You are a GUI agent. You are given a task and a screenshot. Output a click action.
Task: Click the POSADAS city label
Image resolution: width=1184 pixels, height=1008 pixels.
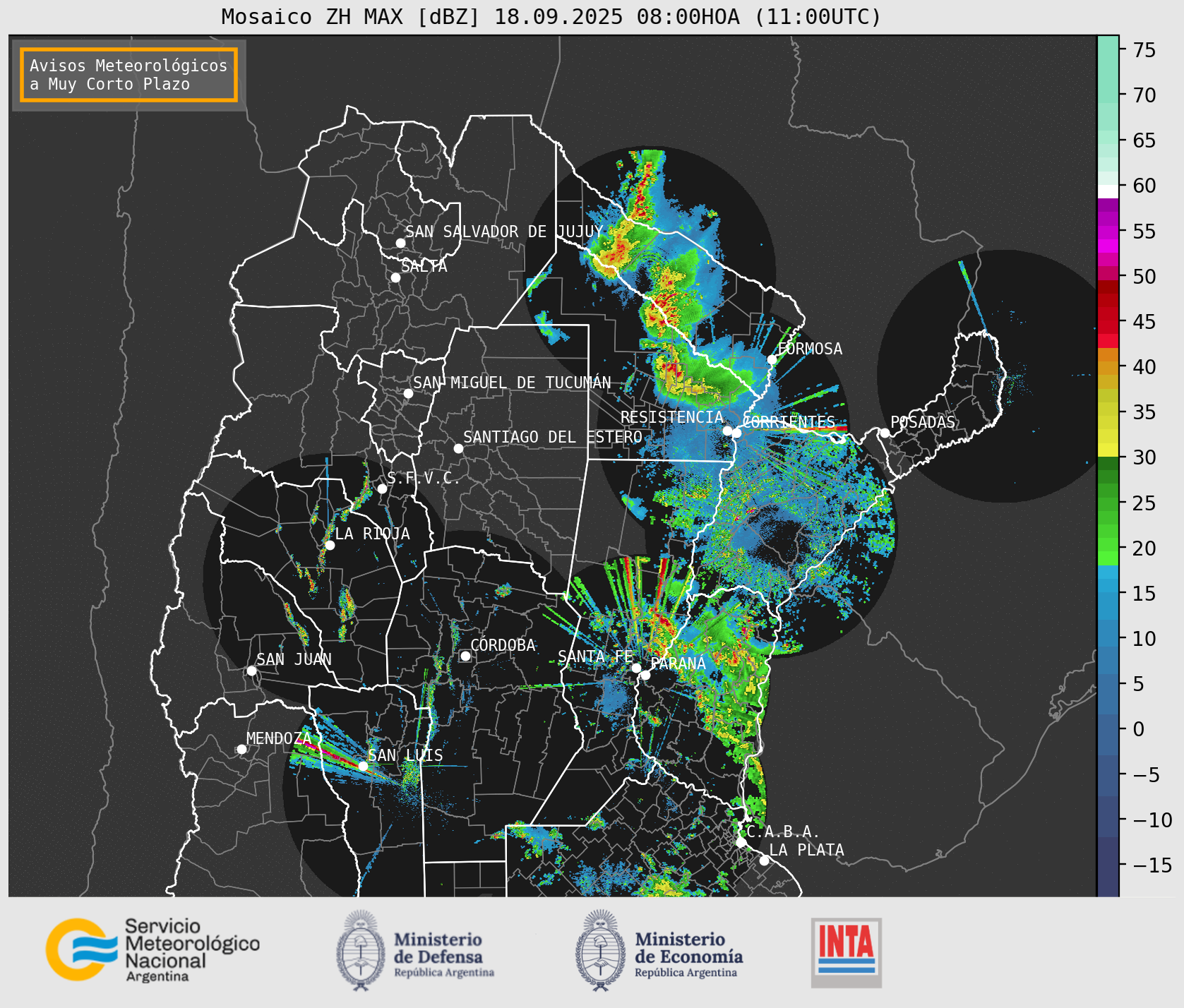pyautogui.click(x=923, y=422)
